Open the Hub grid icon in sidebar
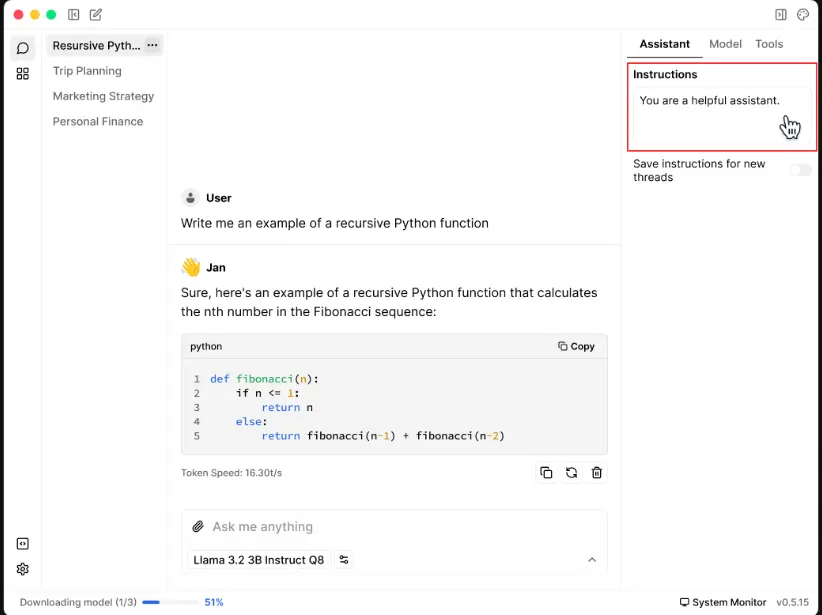The image size is (822, 615). (22, 74)
